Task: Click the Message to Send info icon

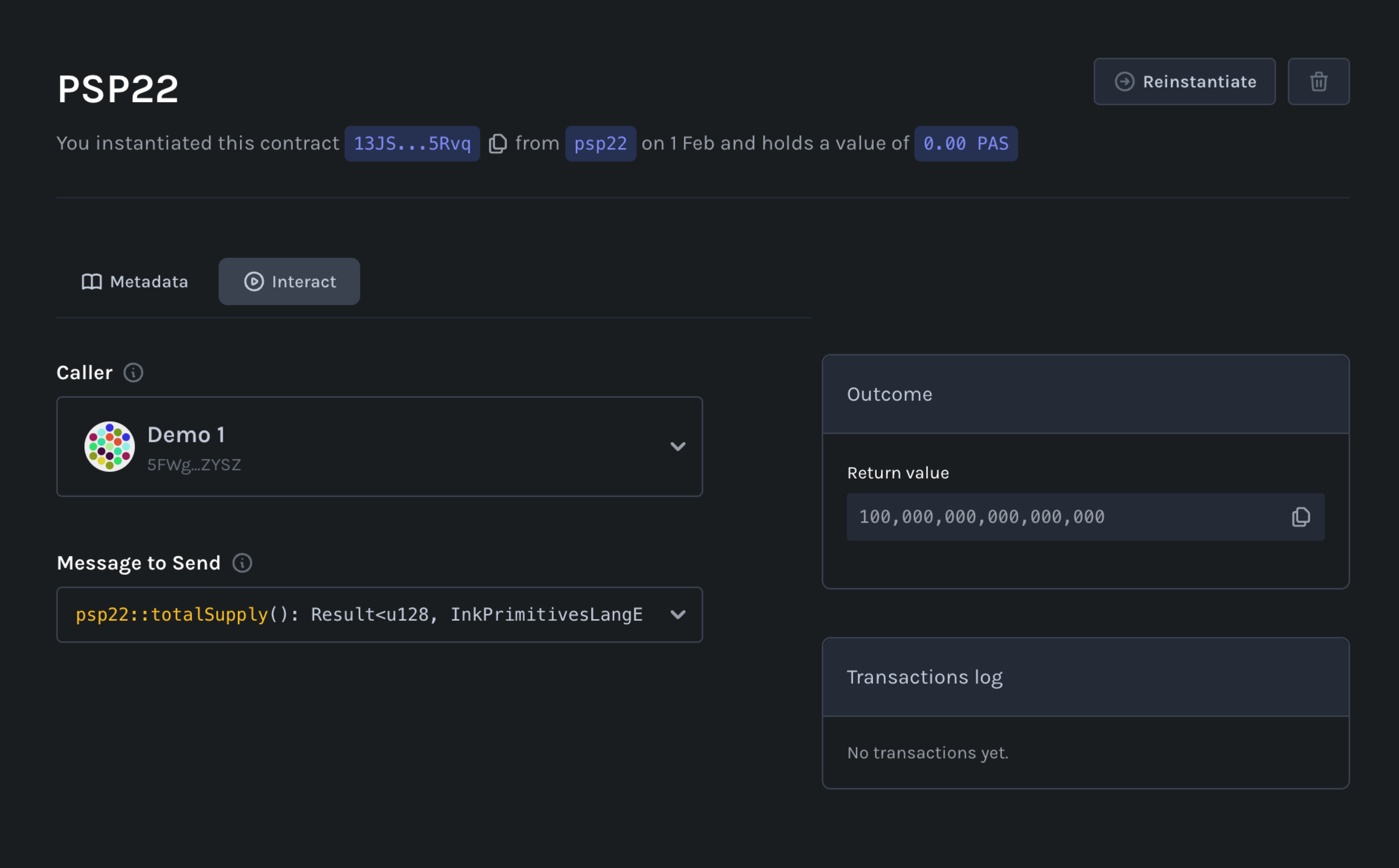Action: (242, 563)
